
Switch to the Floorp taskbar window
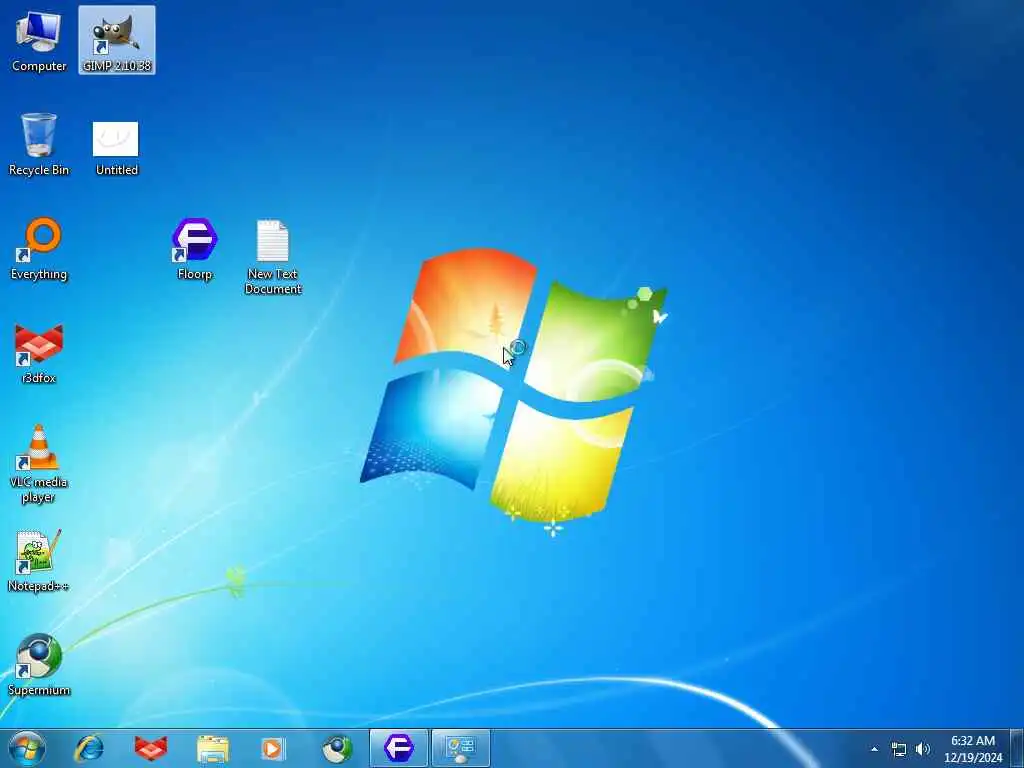pos(398,748)
